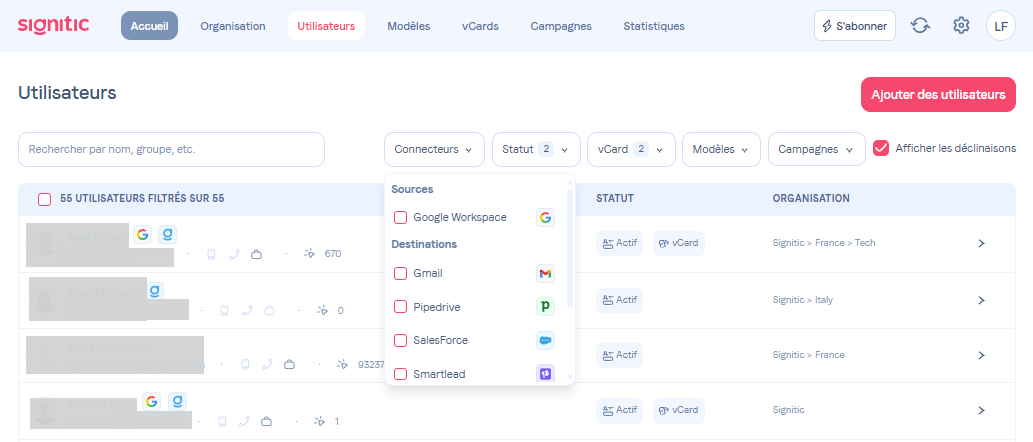Switch to the Modèles tab

point(408,26)
